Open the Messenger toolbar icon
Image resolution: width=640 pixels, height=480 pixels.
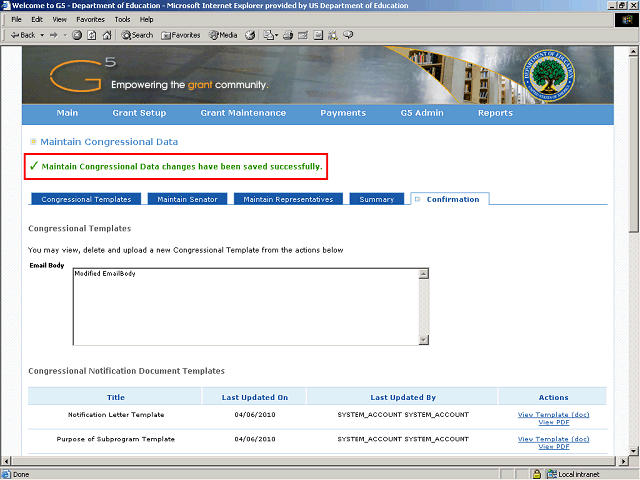pyautogui.click(x=348, y=35)
